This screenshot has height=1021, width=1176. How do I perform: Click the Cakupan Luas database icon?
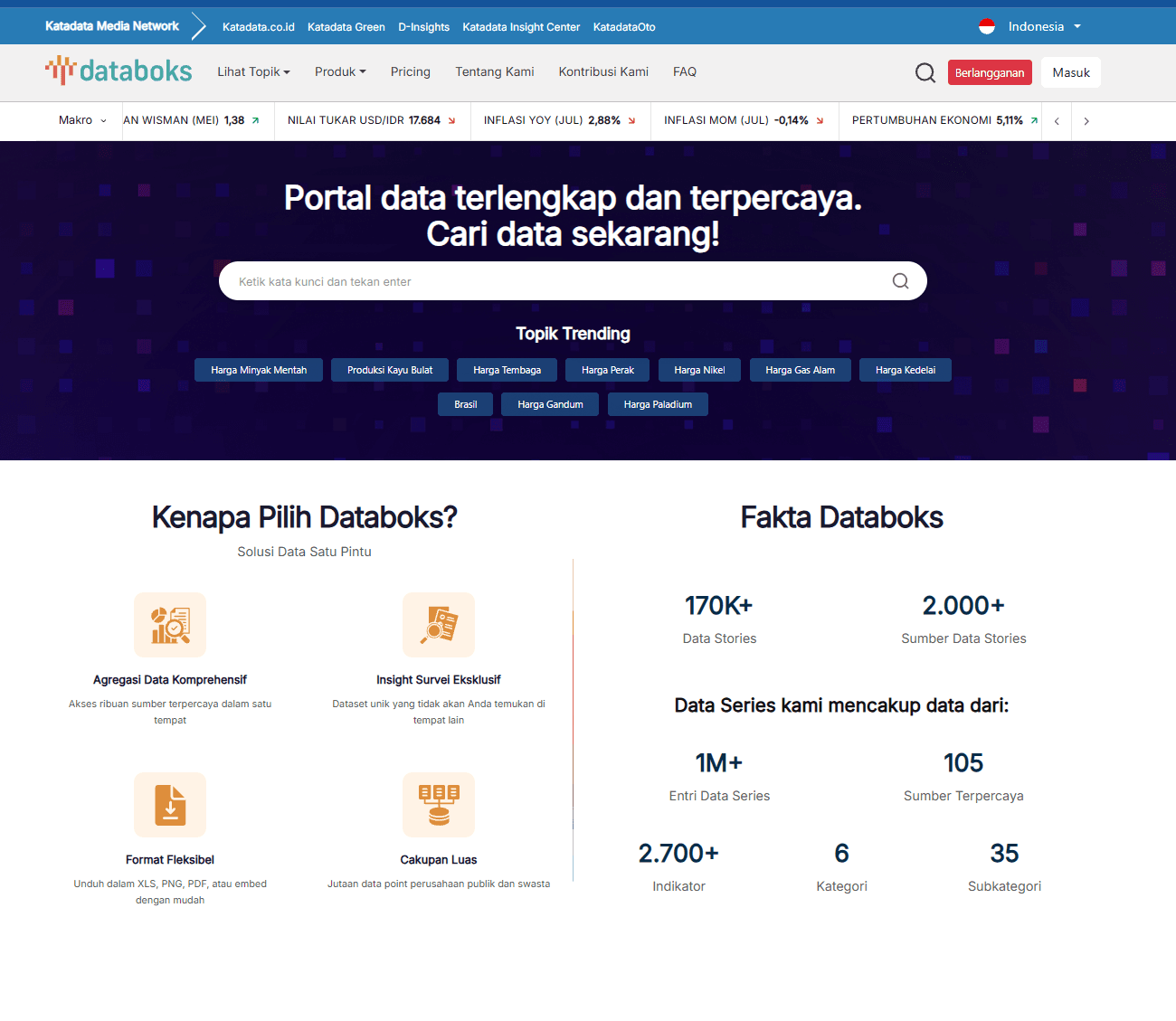[x=439, y=805]
